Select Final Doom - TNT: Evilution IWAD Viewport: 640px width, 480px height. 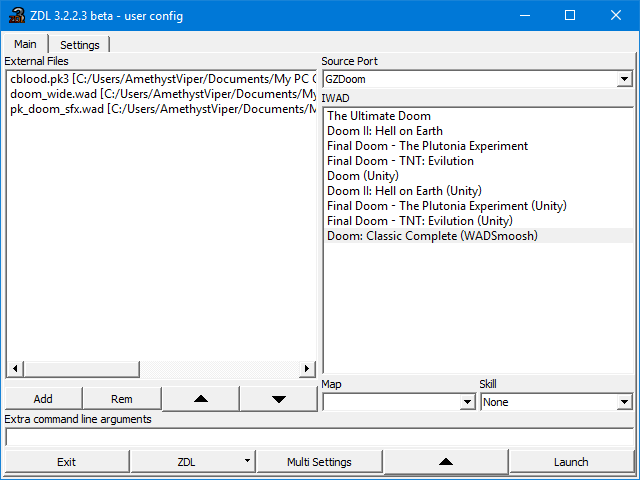tap(478, 161)
